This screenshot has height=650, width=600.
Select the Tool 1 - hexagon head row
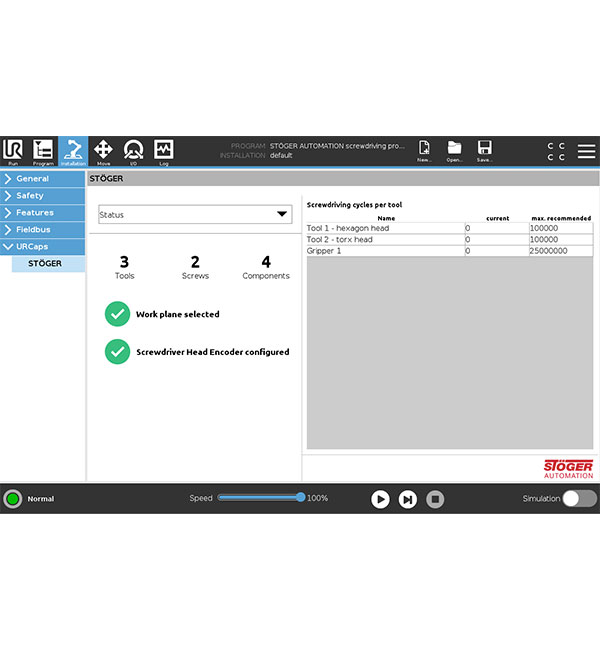point(449,228)
